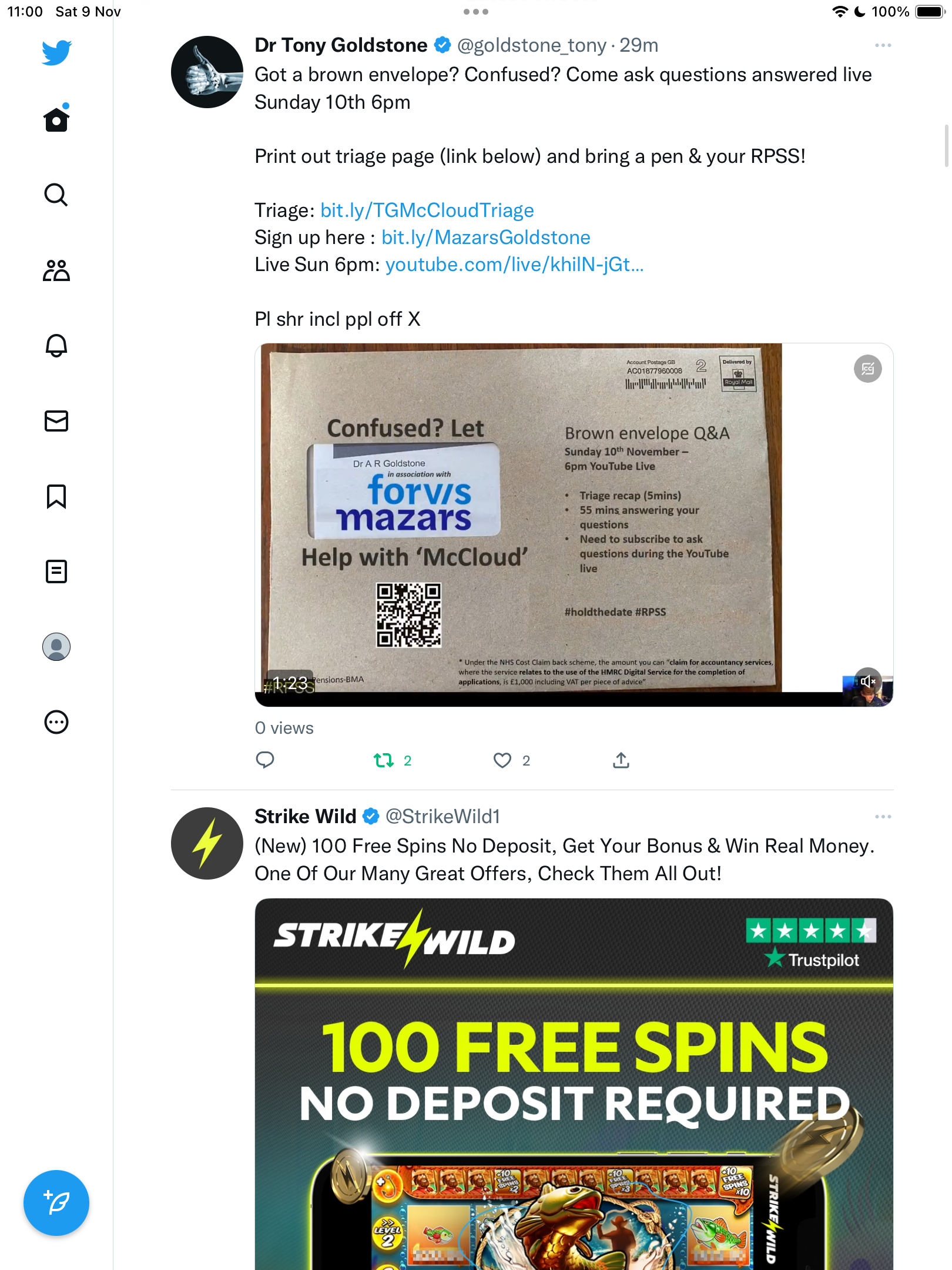Open the bit.ly/MazarsGoldstone sign-up link
The image size is (952, 1270).
point(486,238)
